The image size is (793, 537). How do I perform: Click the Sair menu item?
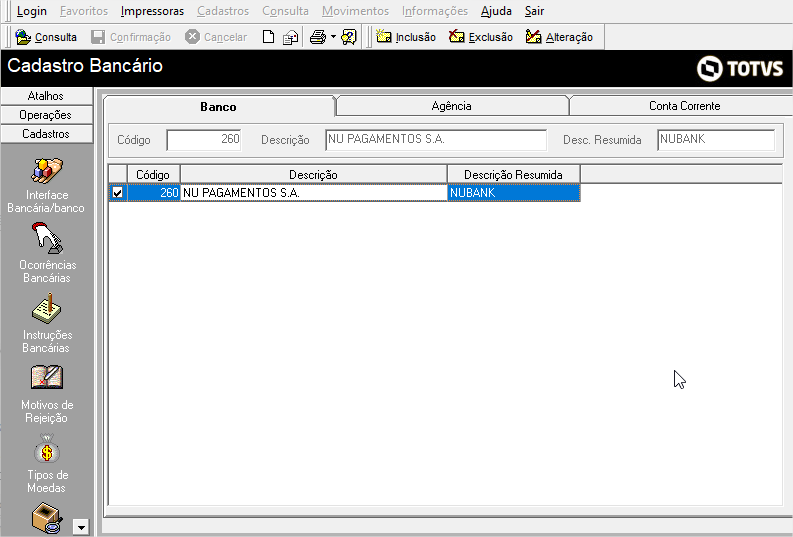[534, 11]
